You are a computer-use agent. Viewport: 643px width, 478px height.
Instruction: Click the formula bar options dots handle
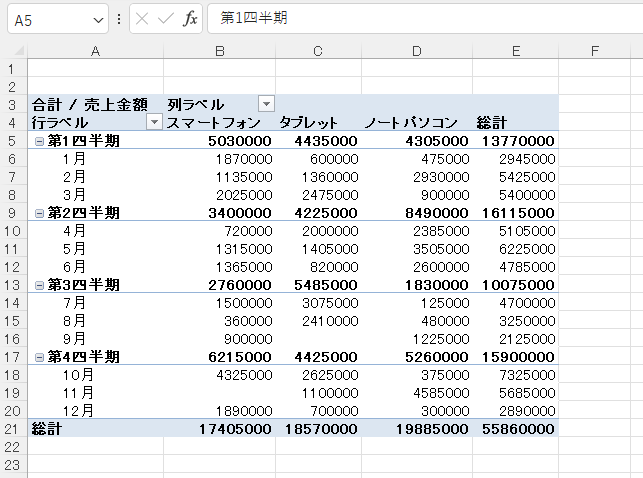click(x=119, y=19)
